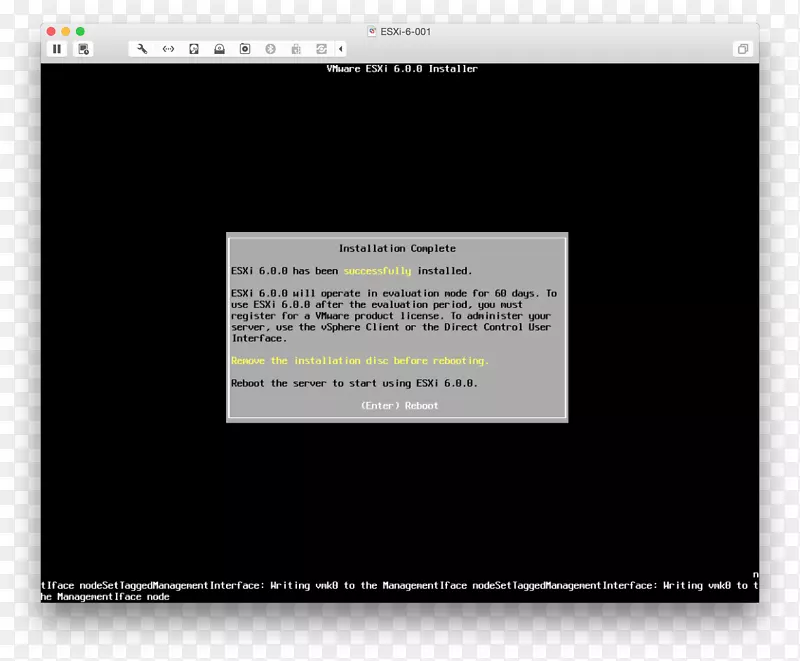Click the Installation Complete dialog header
This screenshot has width=800, height=661.
[x=398, y=247]
